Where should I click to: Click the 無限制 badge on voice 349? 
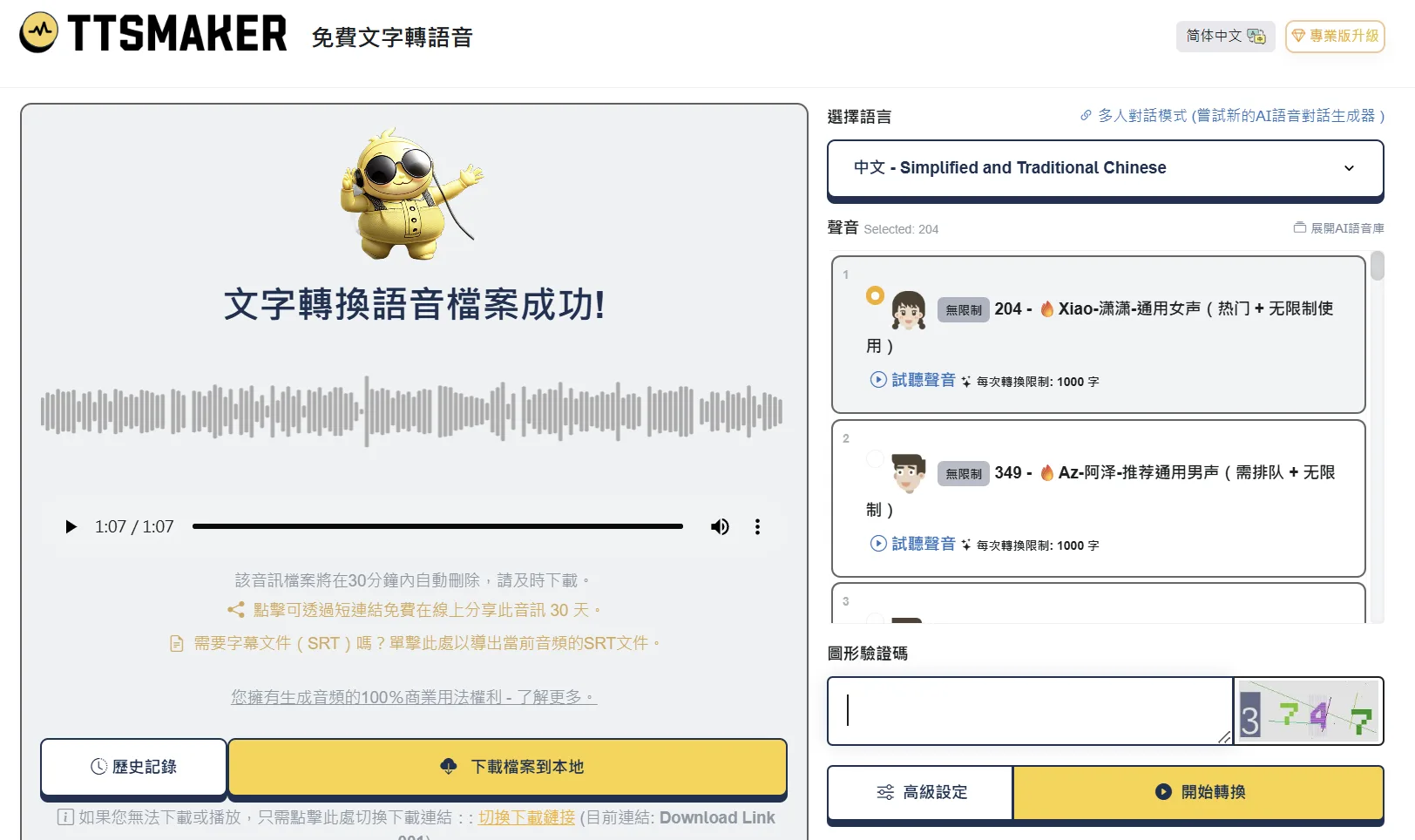(x=964, y=473)
